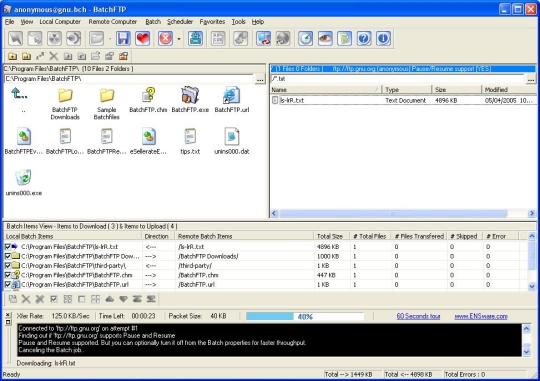The width and height of the screenshot is (540, 381).
Task: Open the 60 Seconds tour link
Action: 418,316
